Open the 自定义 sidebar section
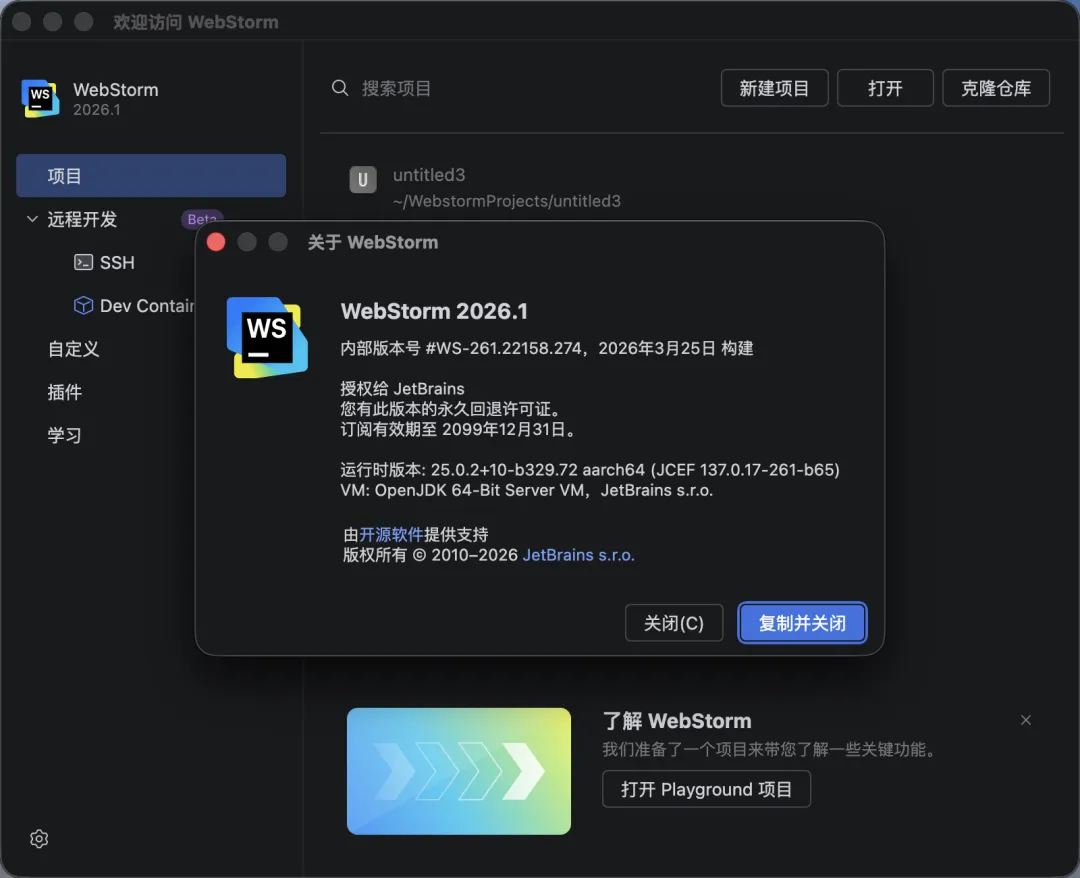 [73, 349]
